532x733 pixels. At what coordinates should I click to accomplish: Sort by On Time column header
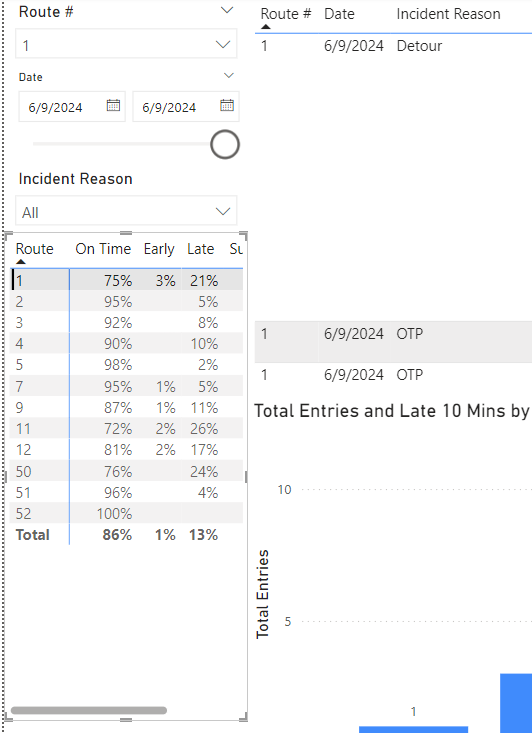(x=103, y=249)
